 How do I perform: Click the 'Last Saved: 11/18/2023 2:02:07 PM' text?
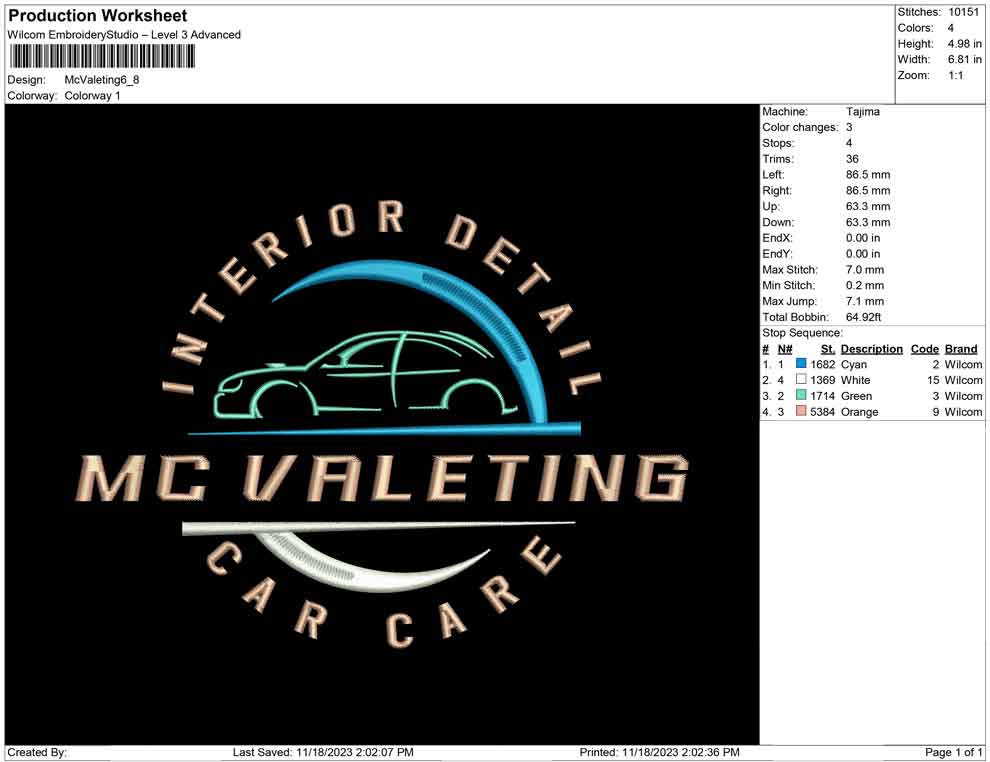coord(323,752)
